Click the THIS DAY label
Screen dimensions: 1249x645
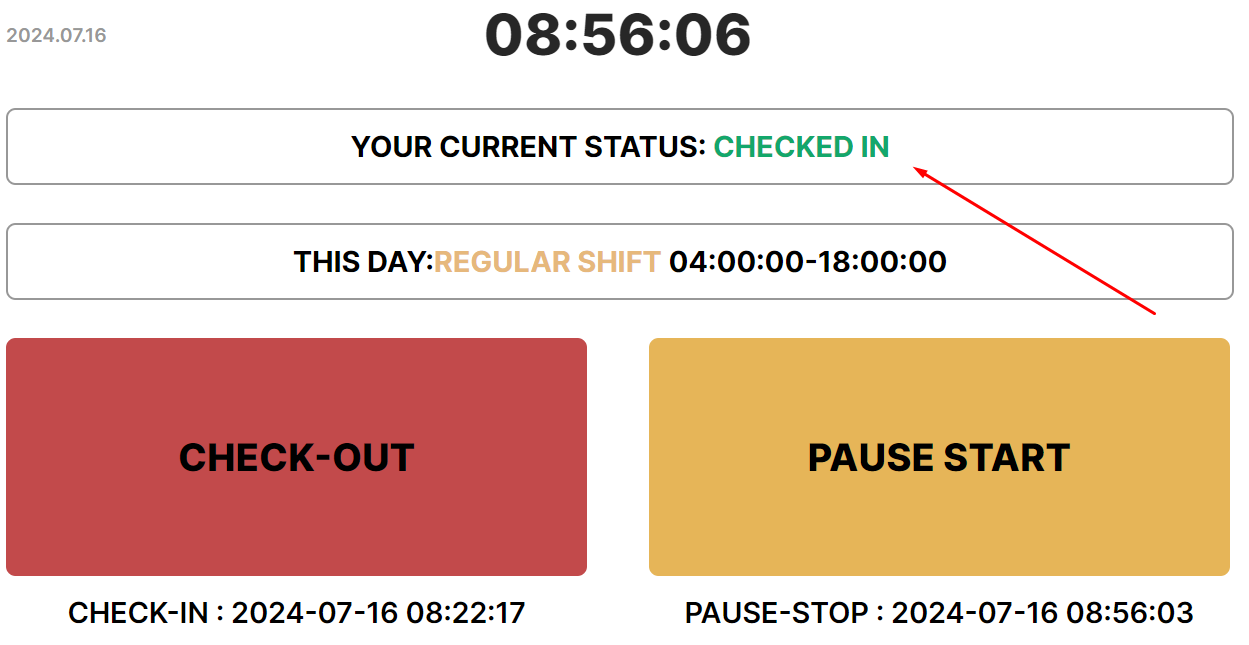click(x=362, y=262)
